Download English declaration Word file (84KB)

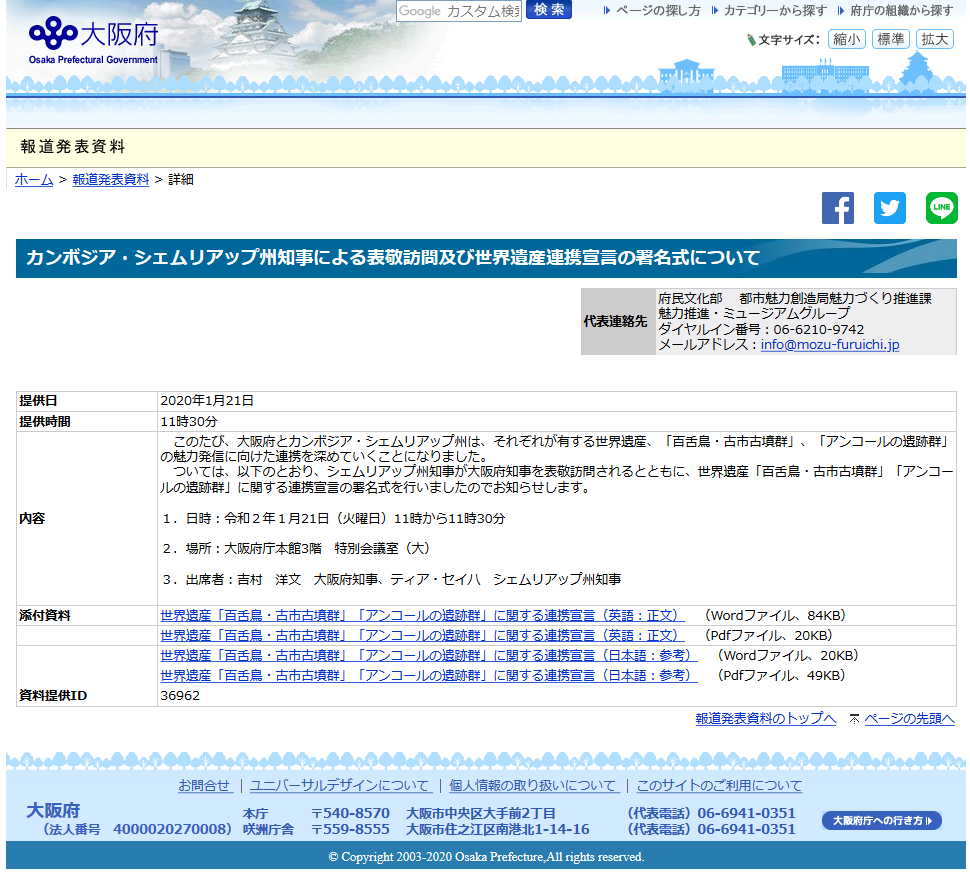422,616
